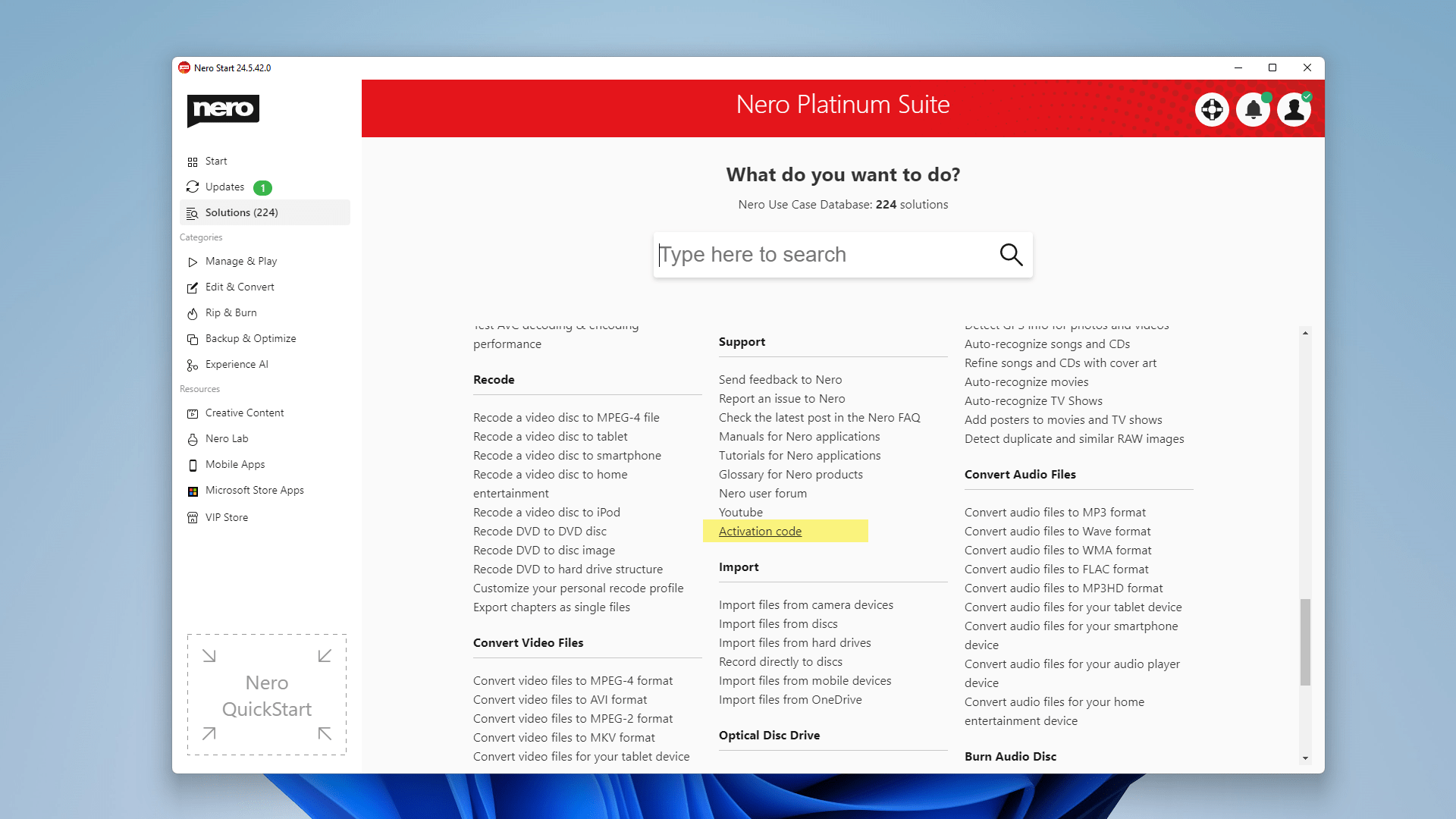The image size is (1456, 819).
Task: Click the magnifier search icon
Action: point(1011,255)
